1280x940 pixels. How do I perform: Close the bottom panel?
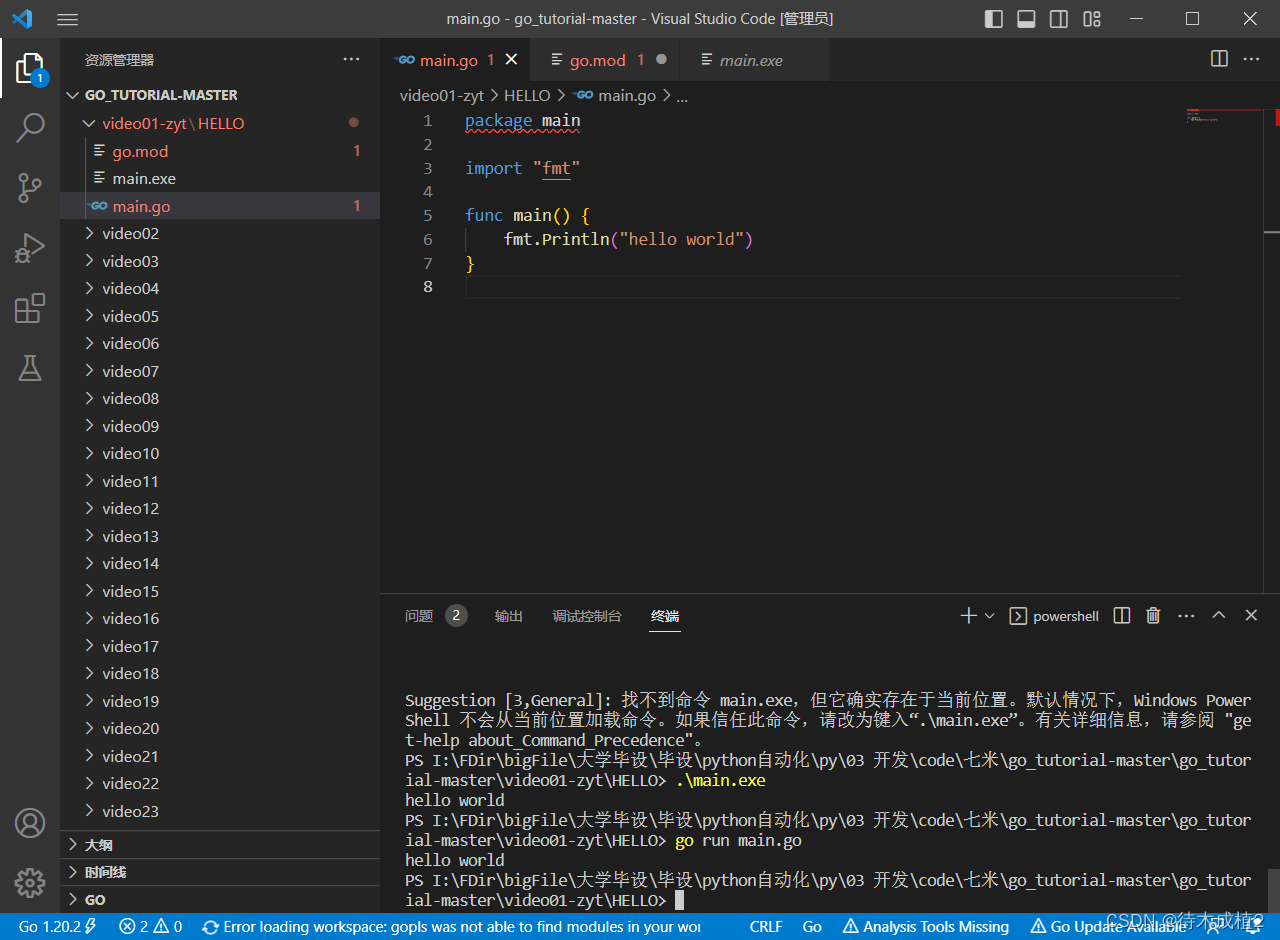click(x=1251, y=616)
